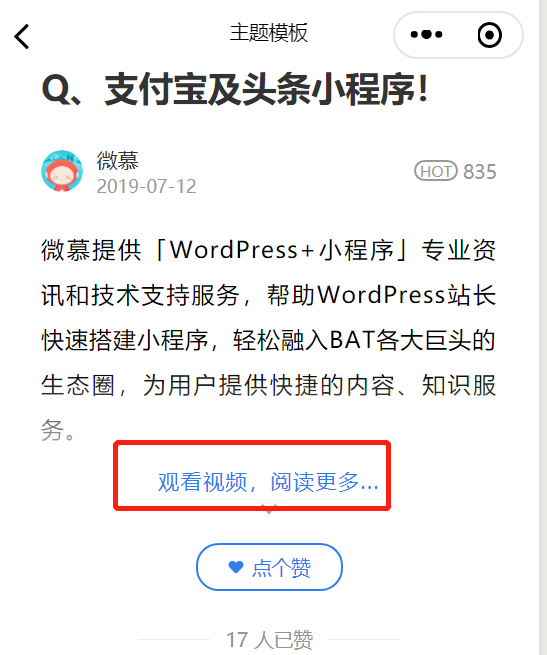Screen dimensions: 547x655
Task: Click the 点个赞 like button
Action: pos(269,567)
